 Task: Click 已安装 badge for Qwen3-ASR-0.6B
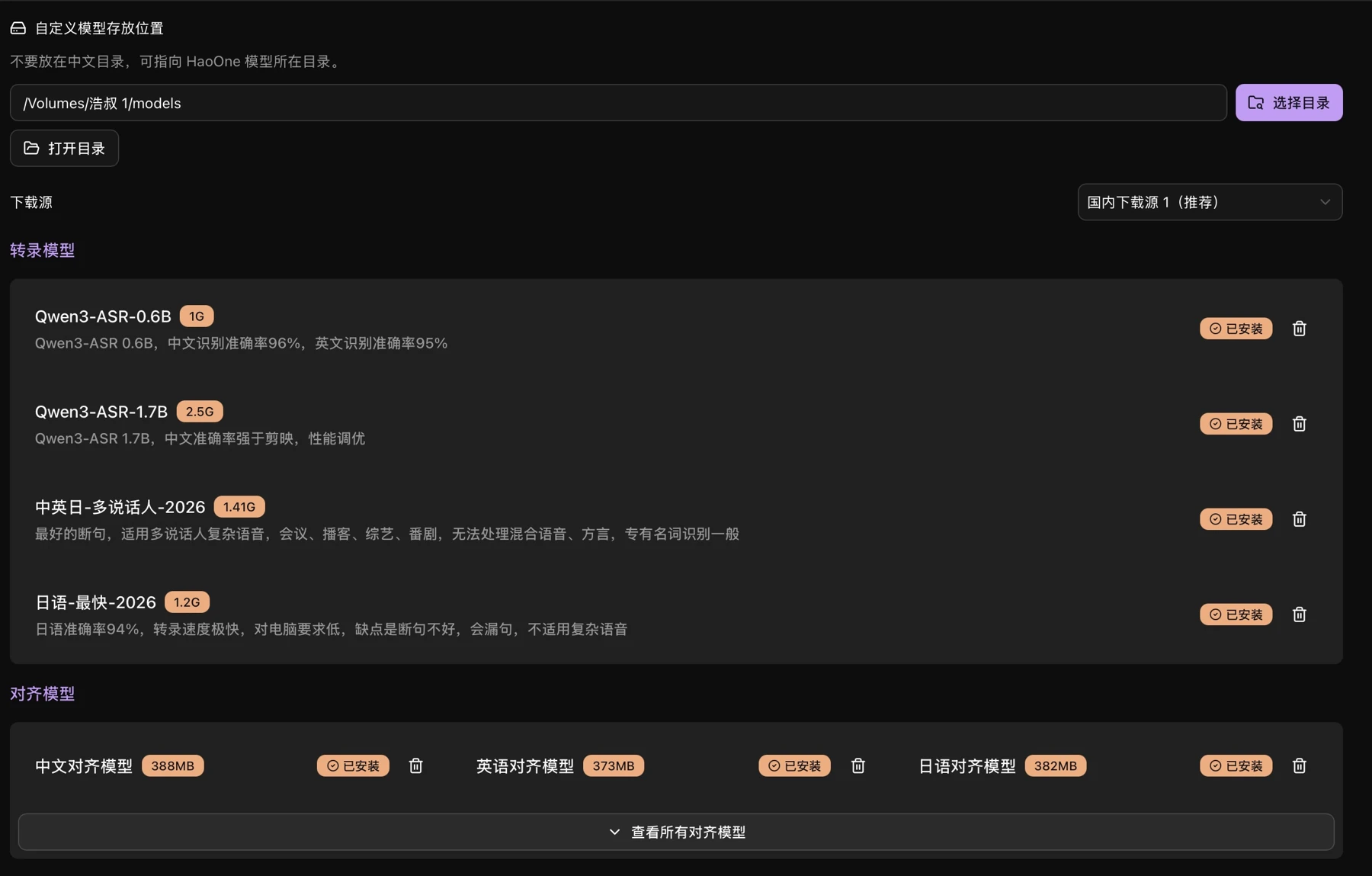[1236, 329]
